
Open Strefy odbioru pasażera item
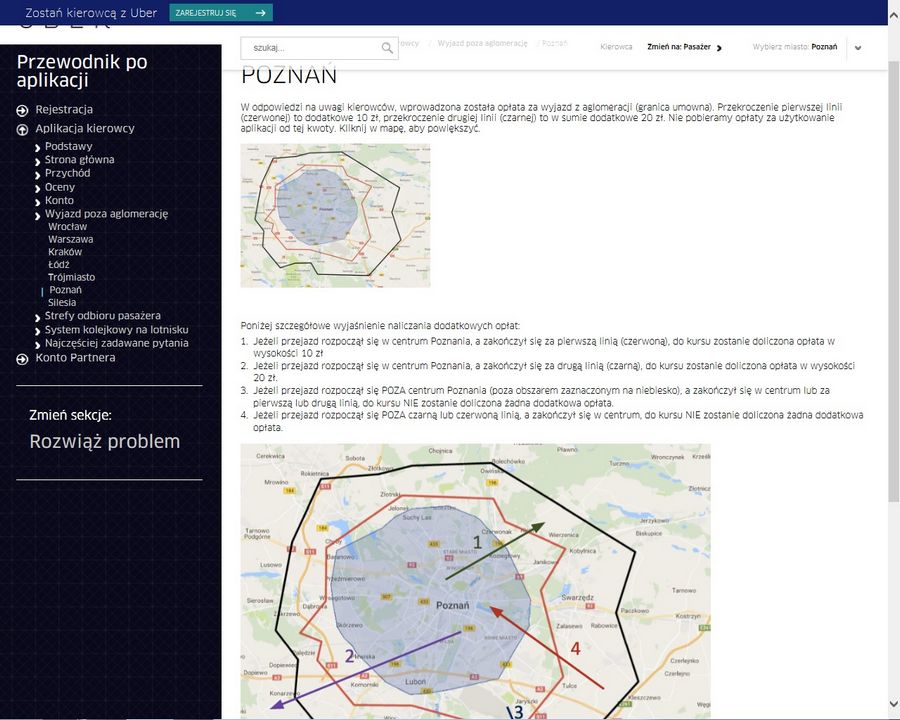point(103,316)
